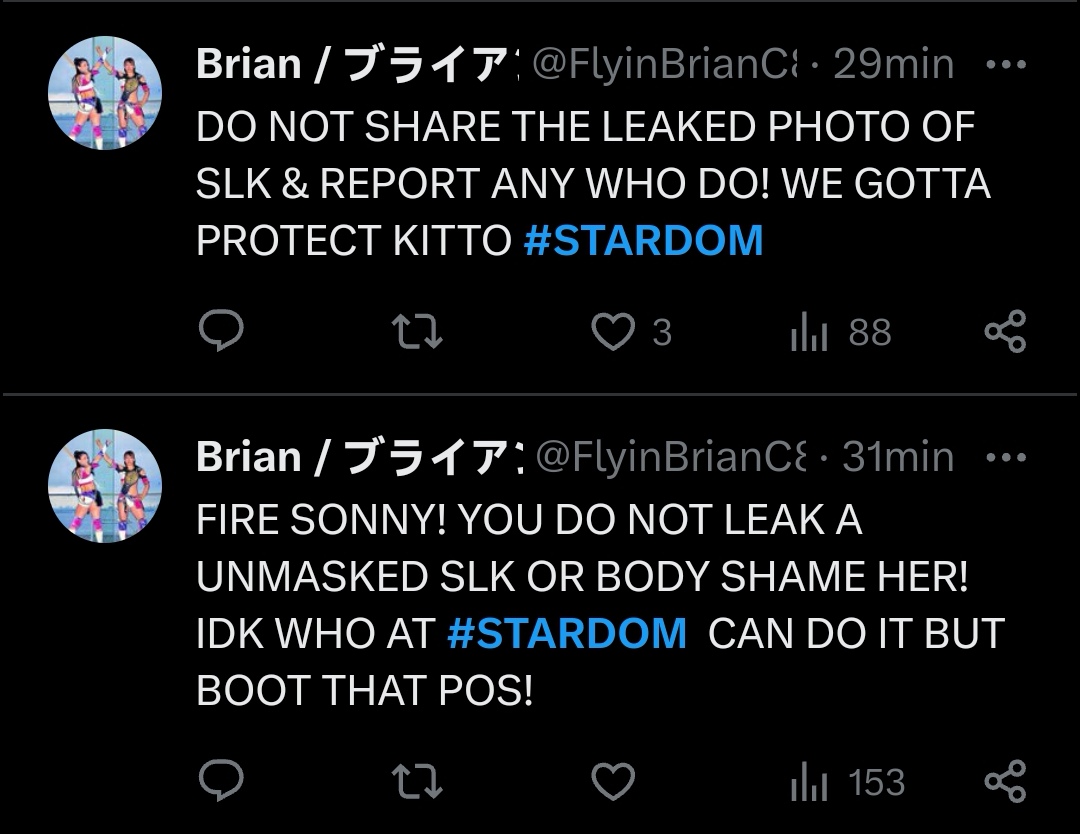Reply to the 29min tweet
This screenshot has width=1080, height=834.
click(x=221, y=332)
